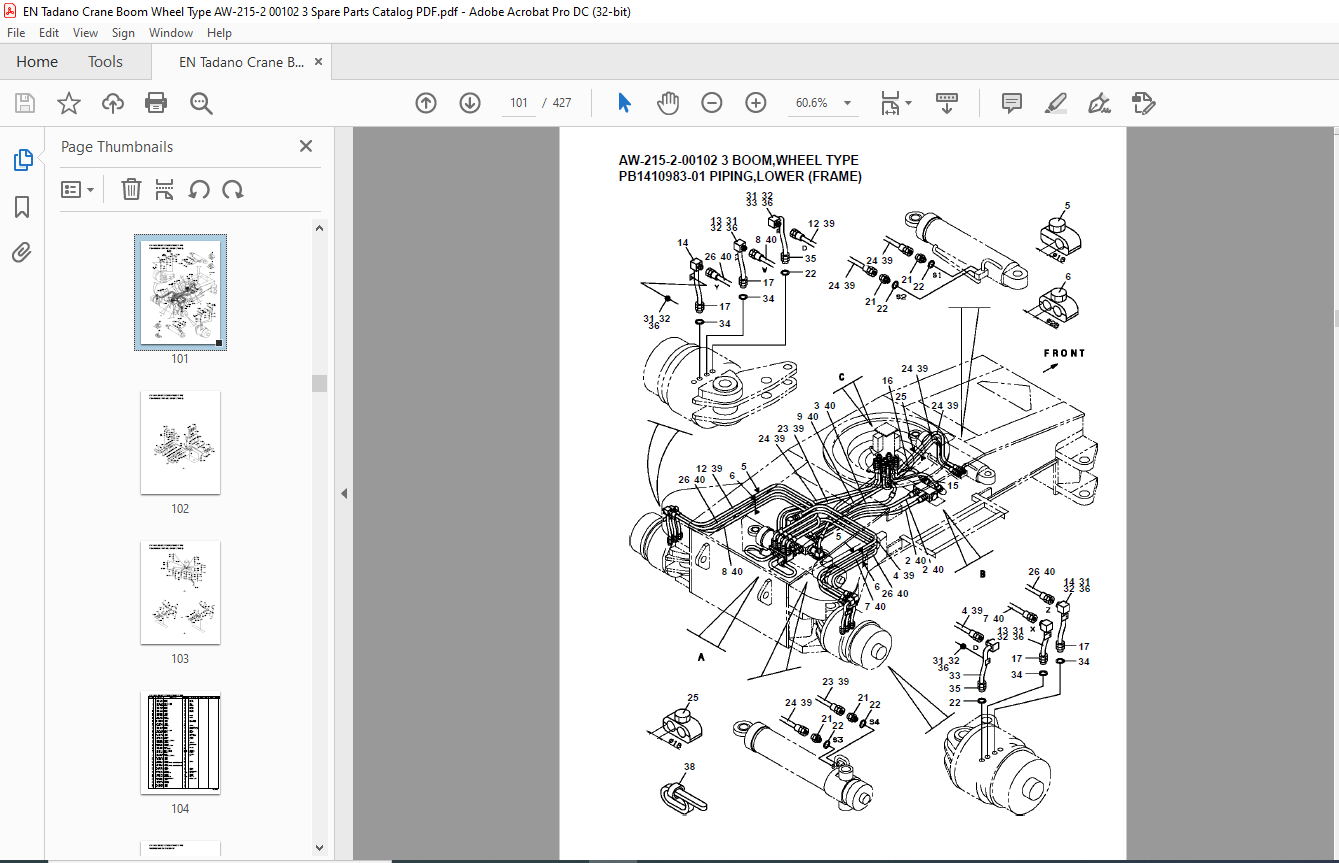Open Find text with the magnifier icon

point(201,103)
